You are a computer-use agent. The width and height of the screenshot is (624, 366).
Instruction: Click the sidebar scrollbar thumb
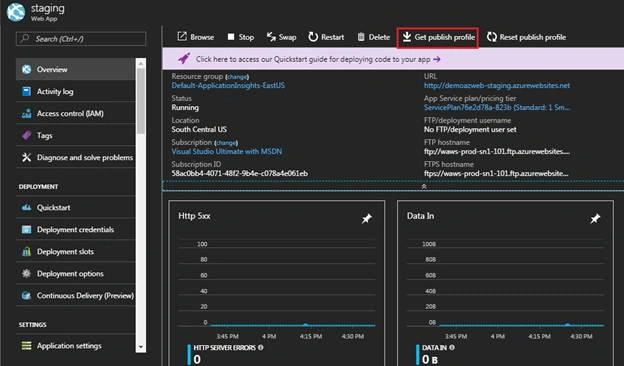(x=140, y=101)
